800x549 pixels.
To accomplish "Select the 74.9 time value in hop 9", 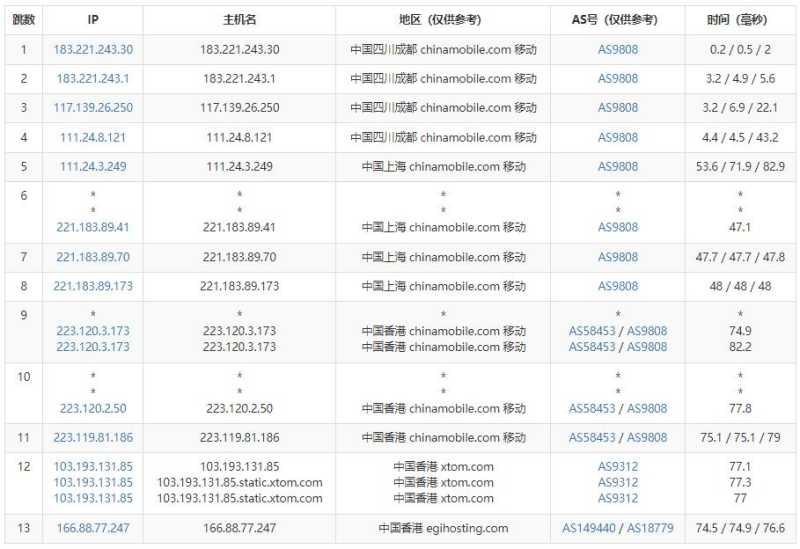I will (740, 331).
